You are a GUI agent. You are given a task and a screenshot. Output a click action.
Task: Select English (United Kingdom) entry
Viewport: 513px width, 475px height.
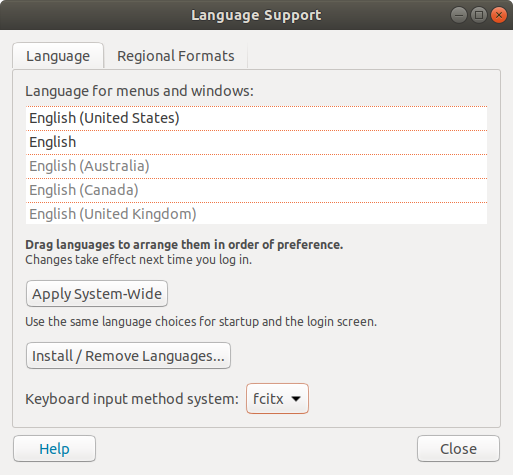tap(256, 214)
